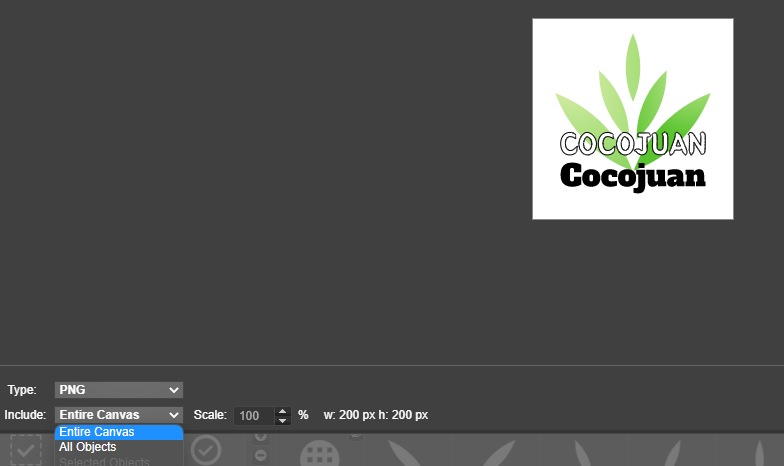Click the round grid icon
The height and width of the screenshot is (466, 784).
[x=320, y=454]
